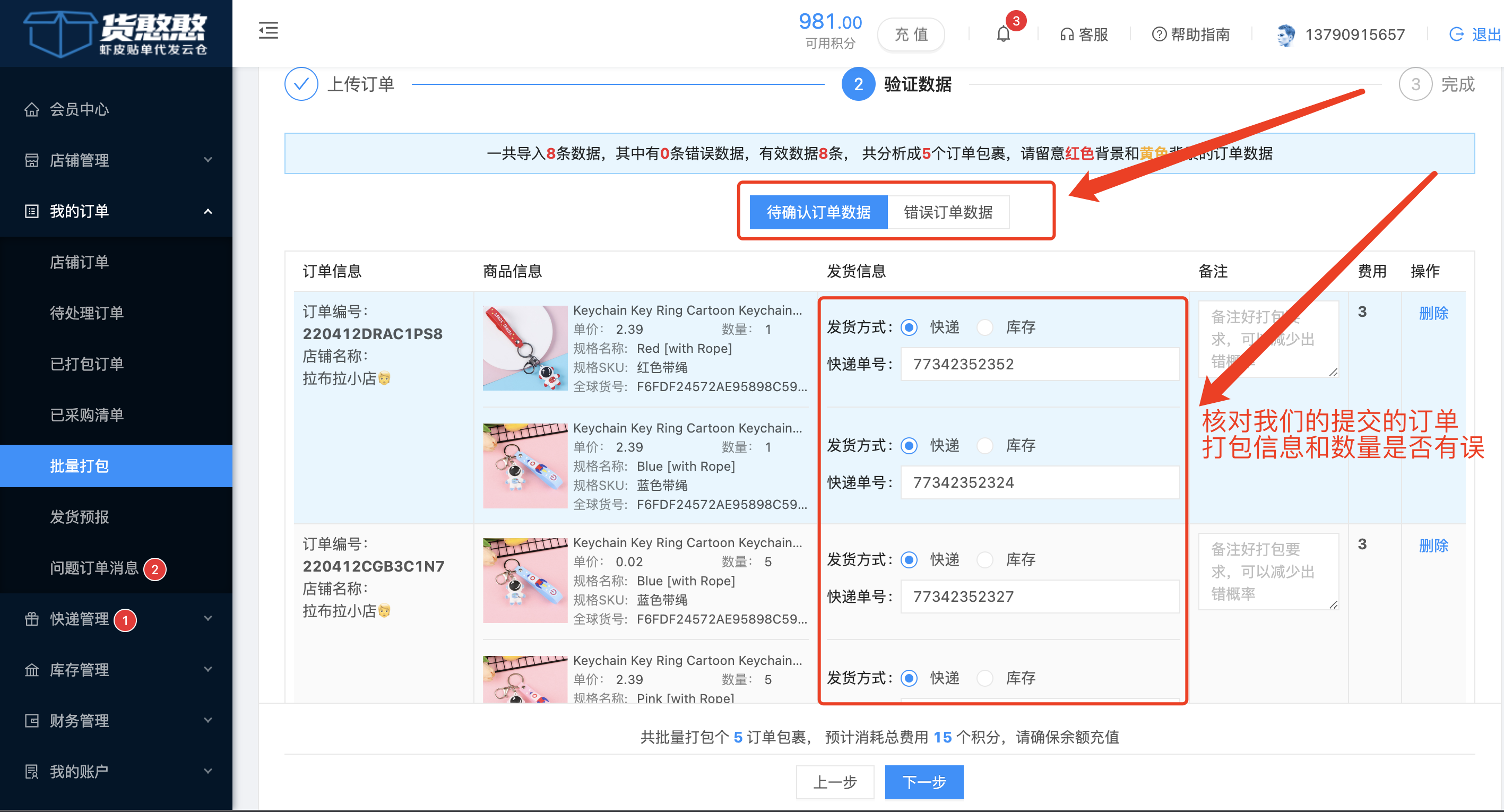Click the logout arrow icon
Image resolution: width=1504 pixels, height=812 pixels.
[x=1456, y=34]
